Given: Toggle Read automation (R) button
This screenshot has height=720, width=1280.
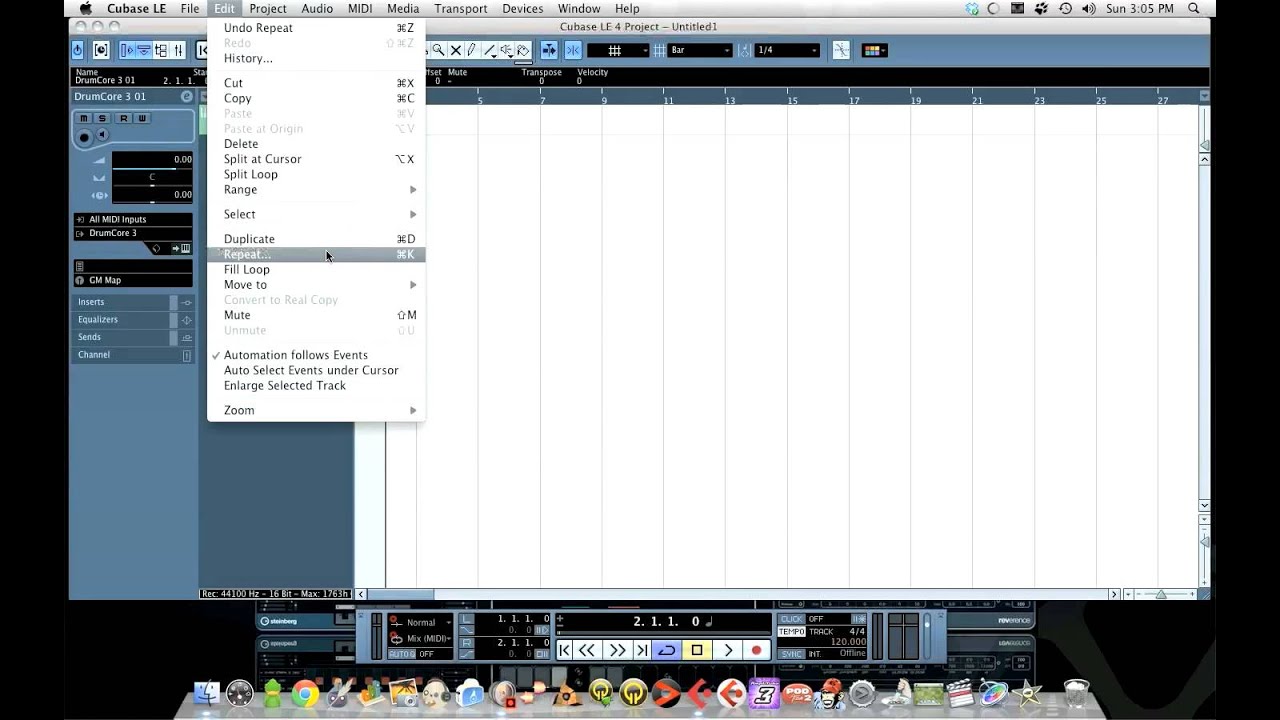Looking at the screenshot, I should (123, 118).
